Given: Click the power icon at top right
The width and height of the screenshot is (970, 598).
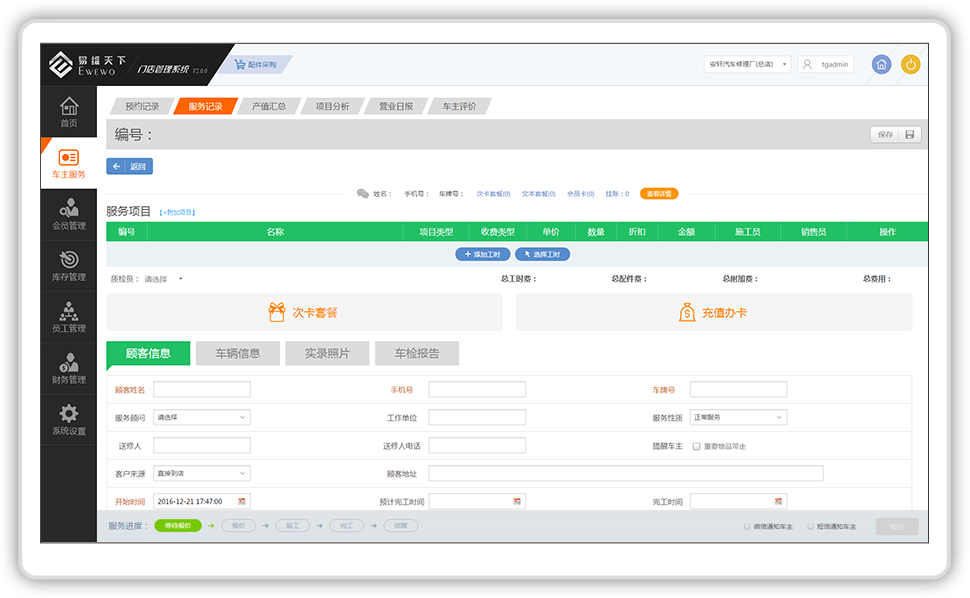Looking at the screenshot, I should (x=911, y=63).
